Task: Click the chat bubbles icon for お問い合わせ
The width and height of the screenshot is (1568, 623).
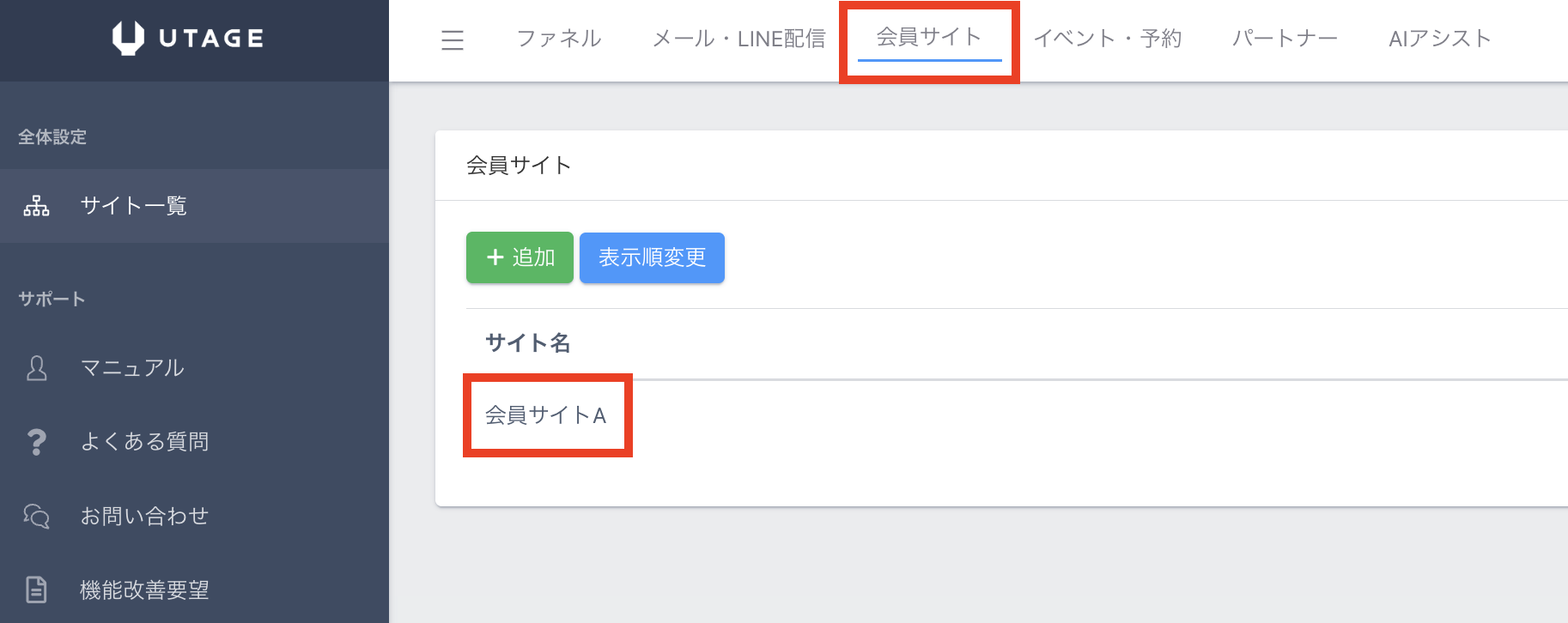Action: [36, 516]
